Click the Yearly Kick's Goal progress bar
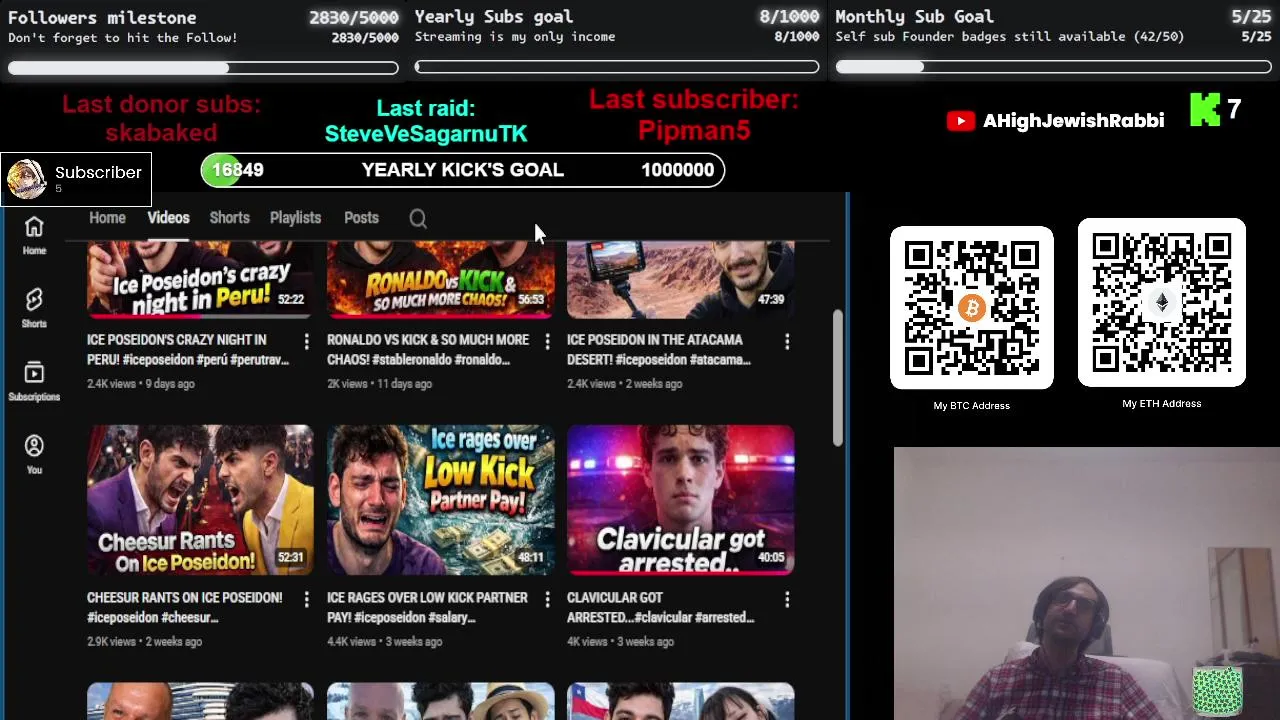1280x720 pixels. pos(462,170)
